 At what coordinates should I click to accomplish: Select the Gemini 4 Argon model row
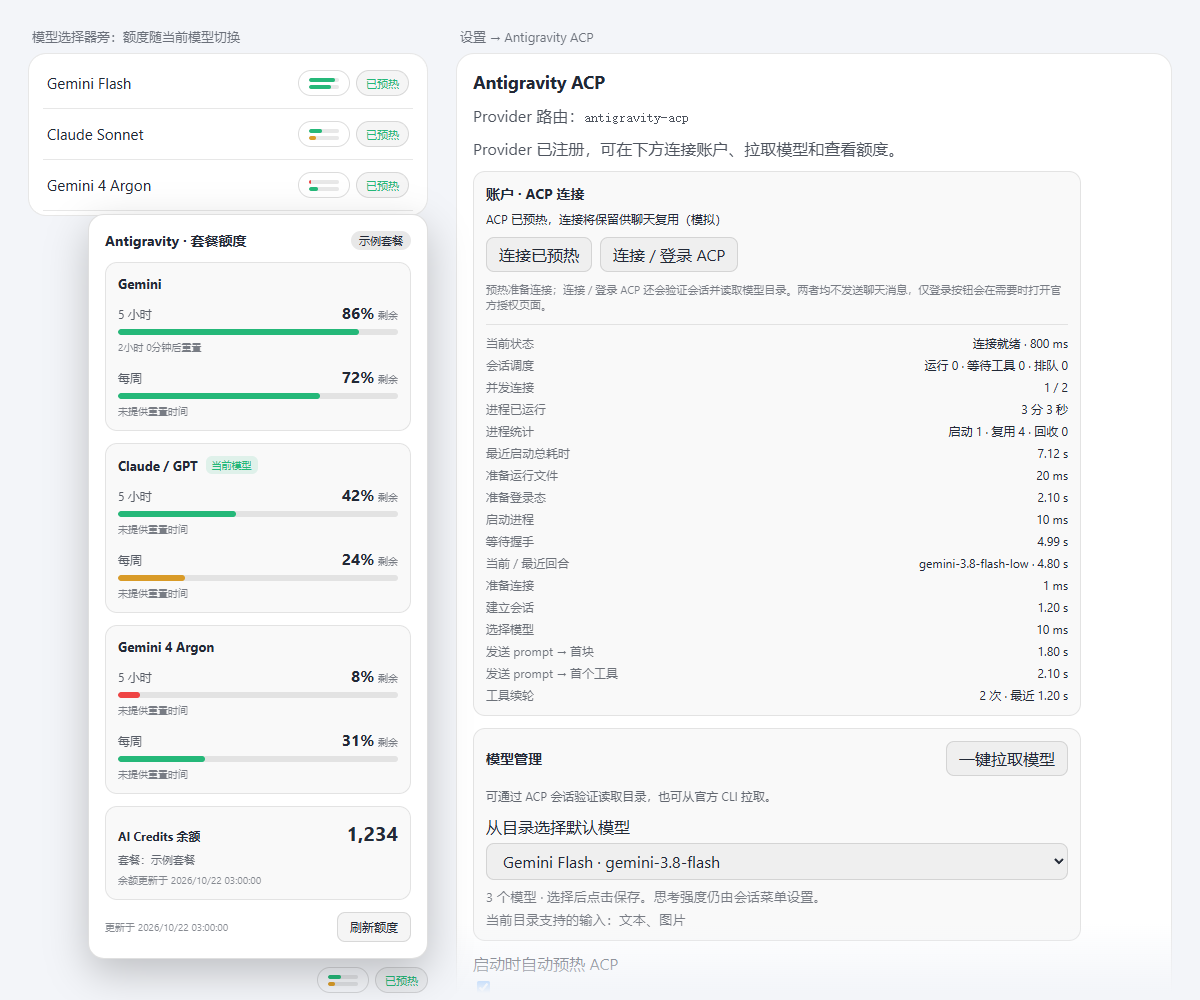pos(228,186)
